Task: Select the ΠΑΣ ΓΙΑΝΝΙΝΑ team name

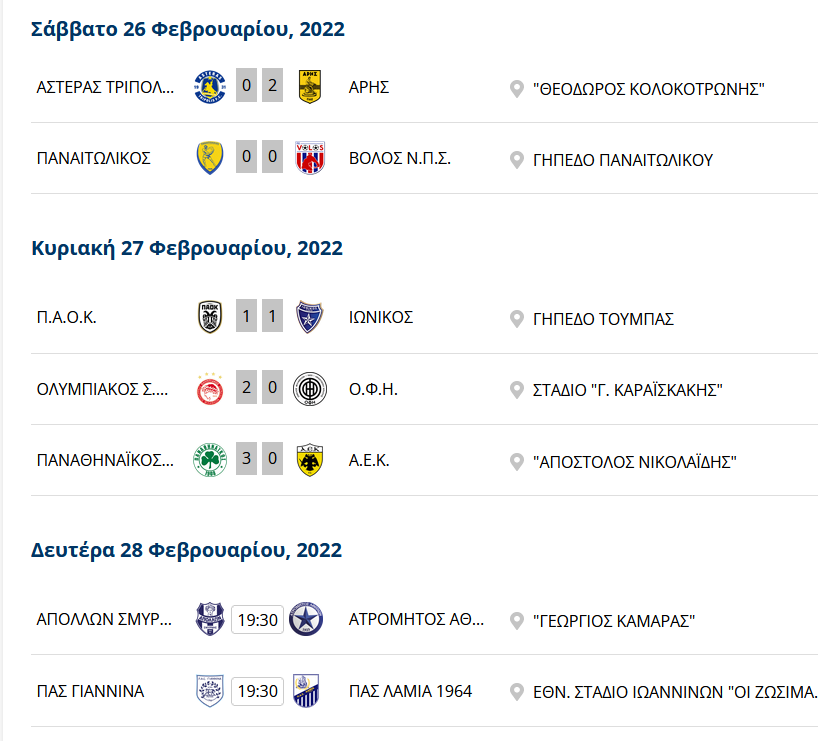Action: click(90, 691)
